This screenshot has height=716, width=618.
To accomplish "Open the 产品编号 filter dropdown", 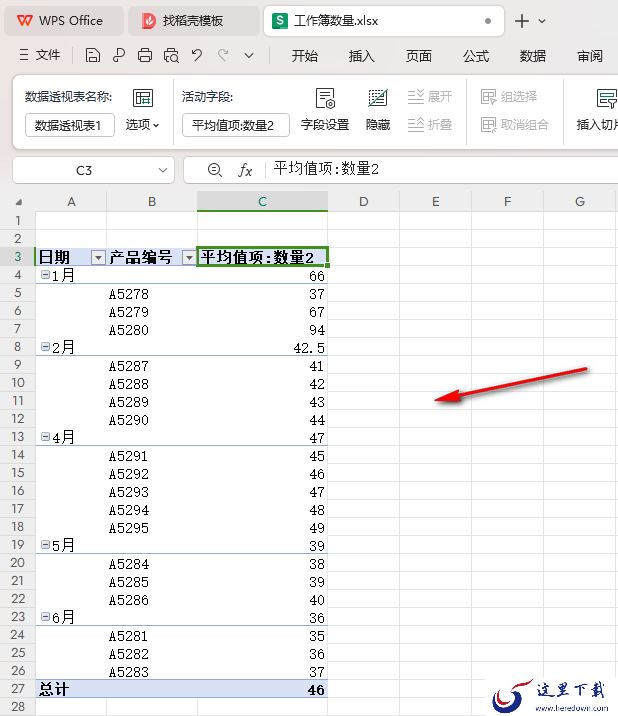I will pos(189,258).
